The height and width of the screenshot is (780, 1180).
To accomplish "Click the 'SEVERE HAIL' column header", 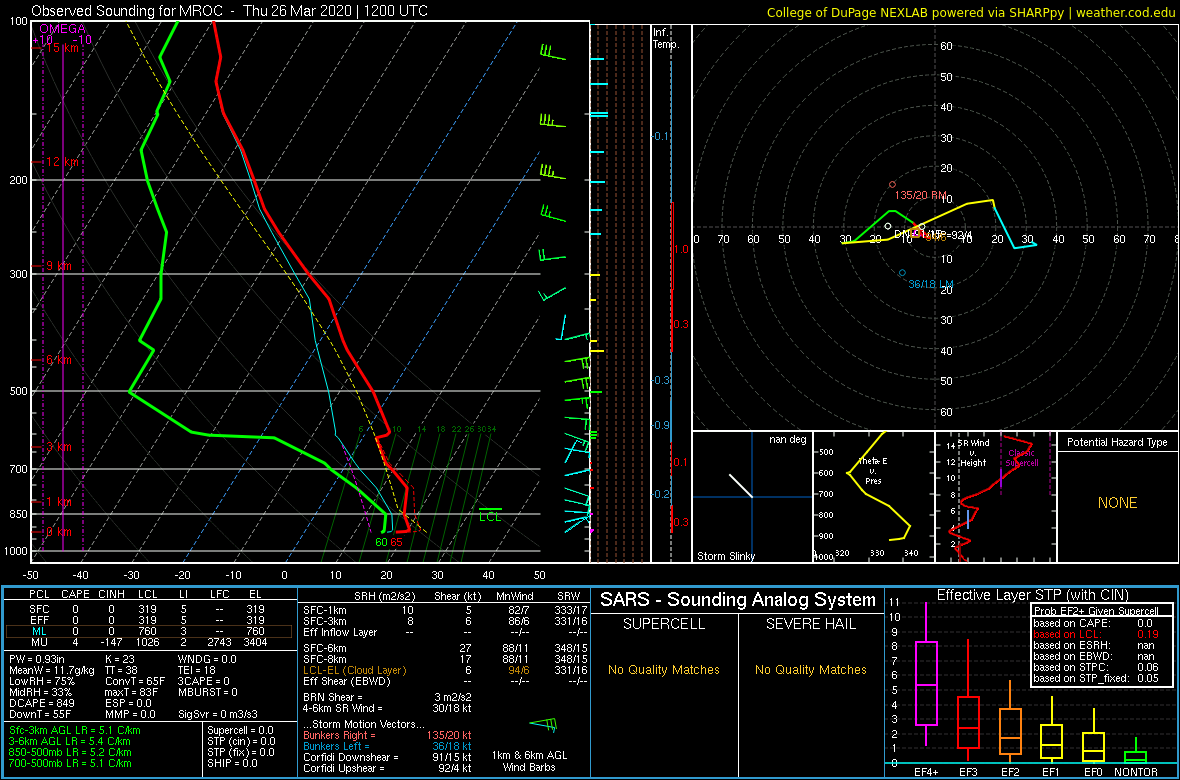I will point(810,625).
